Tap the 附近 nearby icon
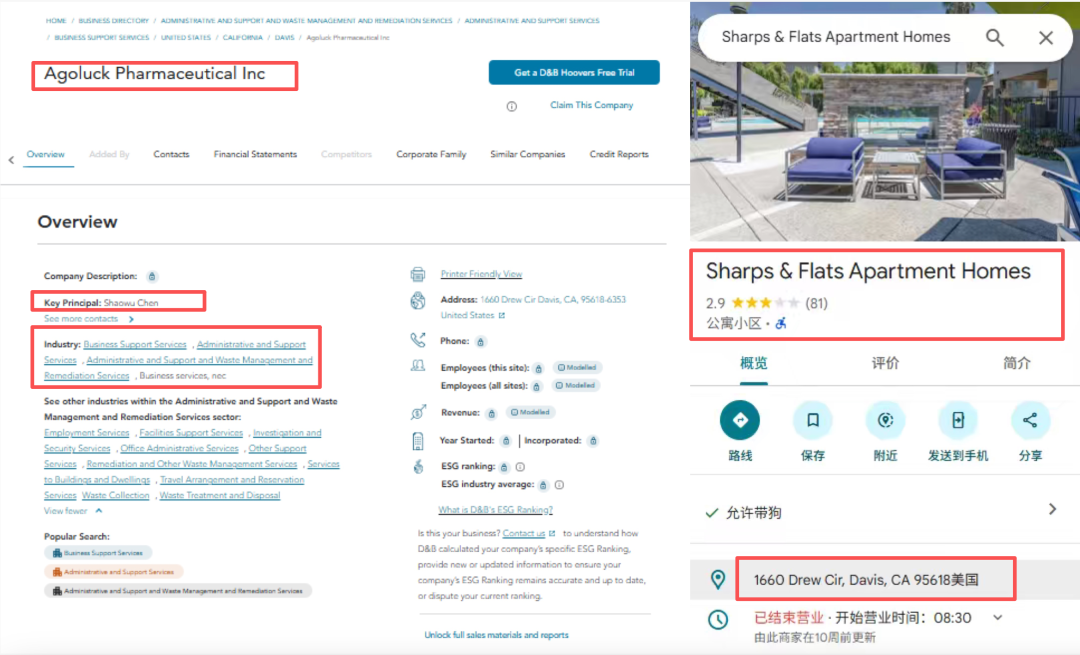The height and width of the screenshot is (655, 1080). click(885, 420)
